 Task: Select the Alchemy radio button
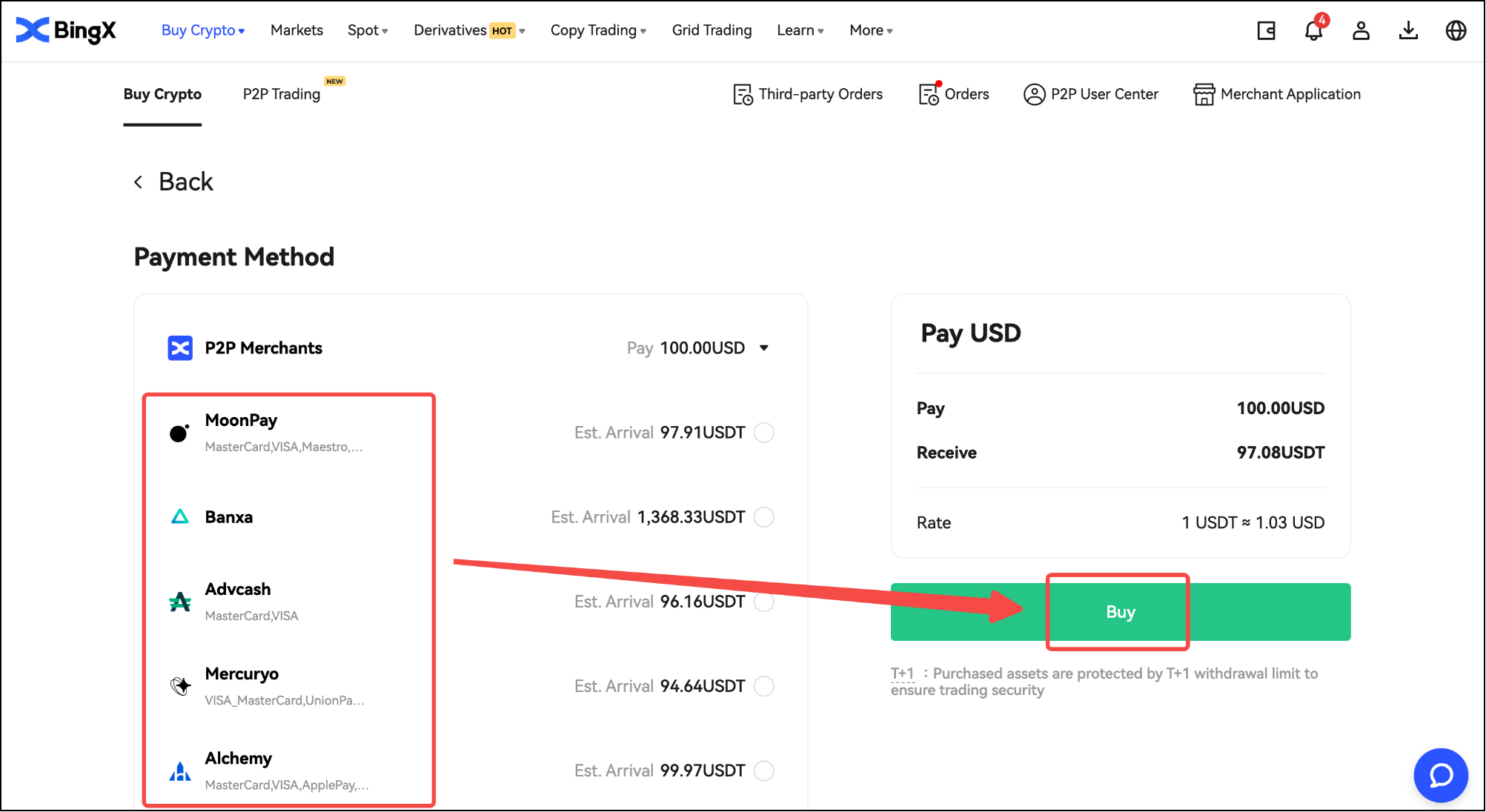pyautogui.click(x=764, y=771)
